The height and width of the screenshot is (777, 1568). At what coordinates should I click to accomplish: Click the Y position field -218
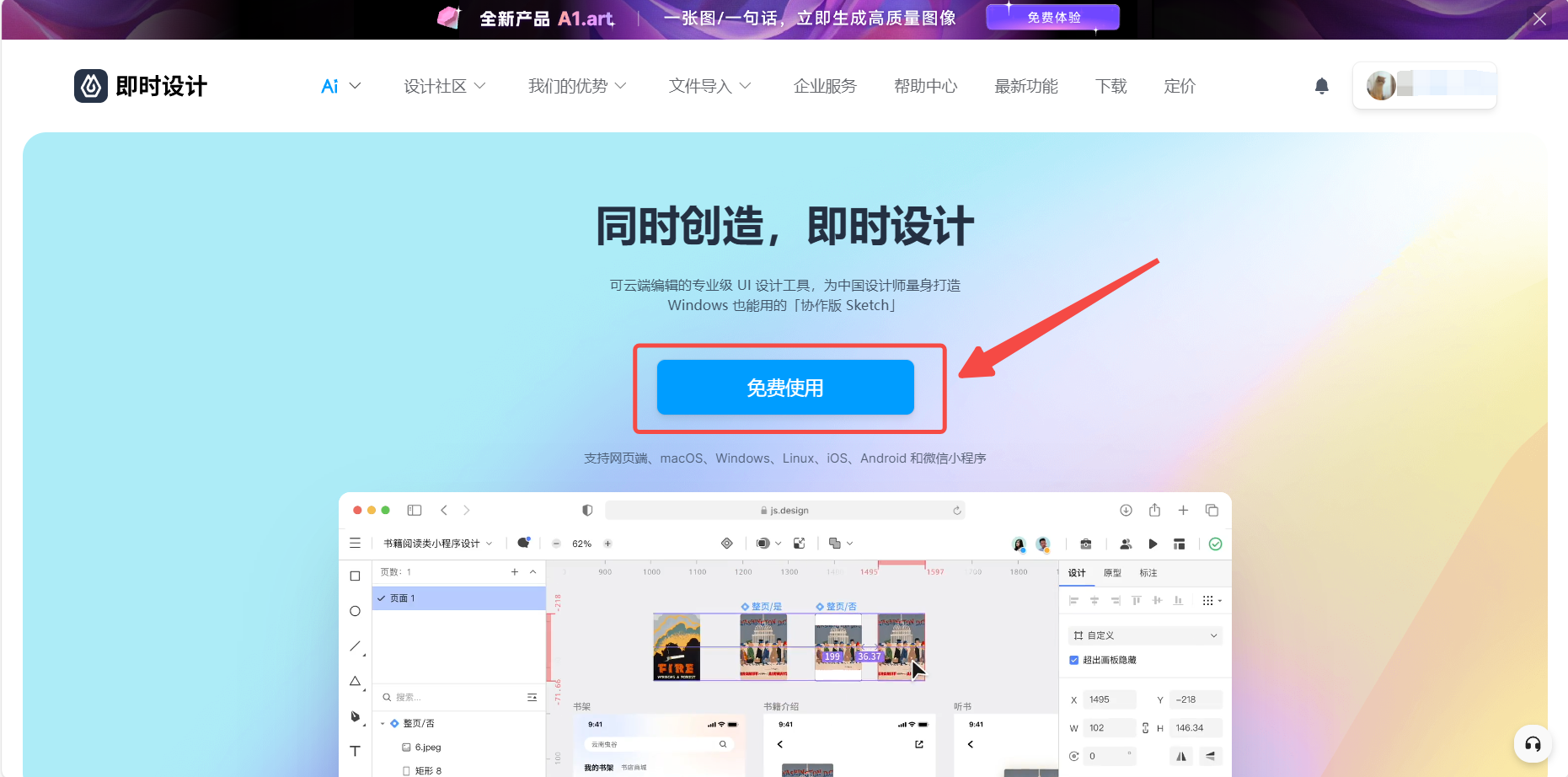[x=1196, y=699]
